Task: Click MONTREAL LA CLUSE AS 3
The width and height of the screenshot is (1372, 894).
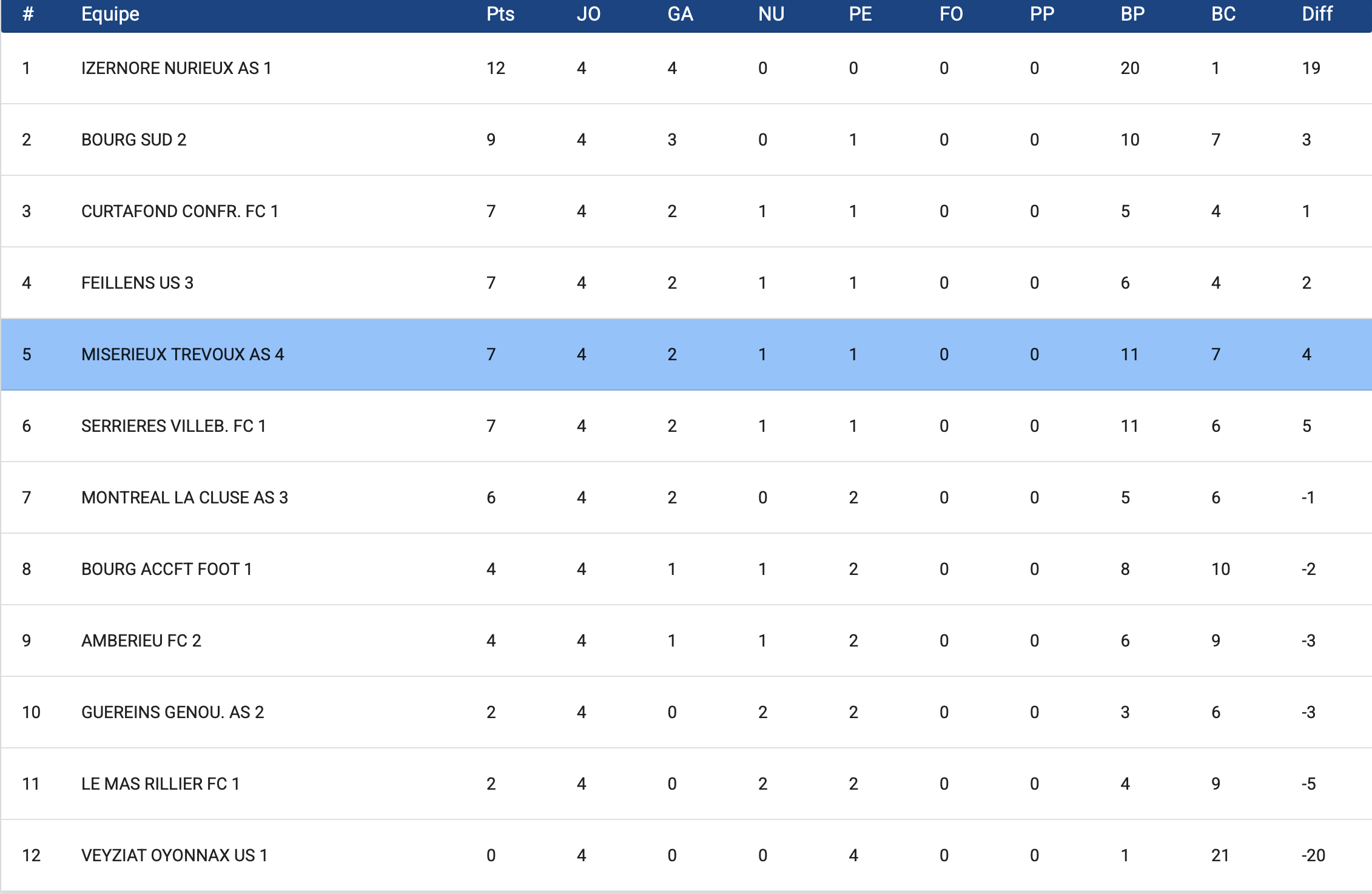Action: click(x=184, y=497)
